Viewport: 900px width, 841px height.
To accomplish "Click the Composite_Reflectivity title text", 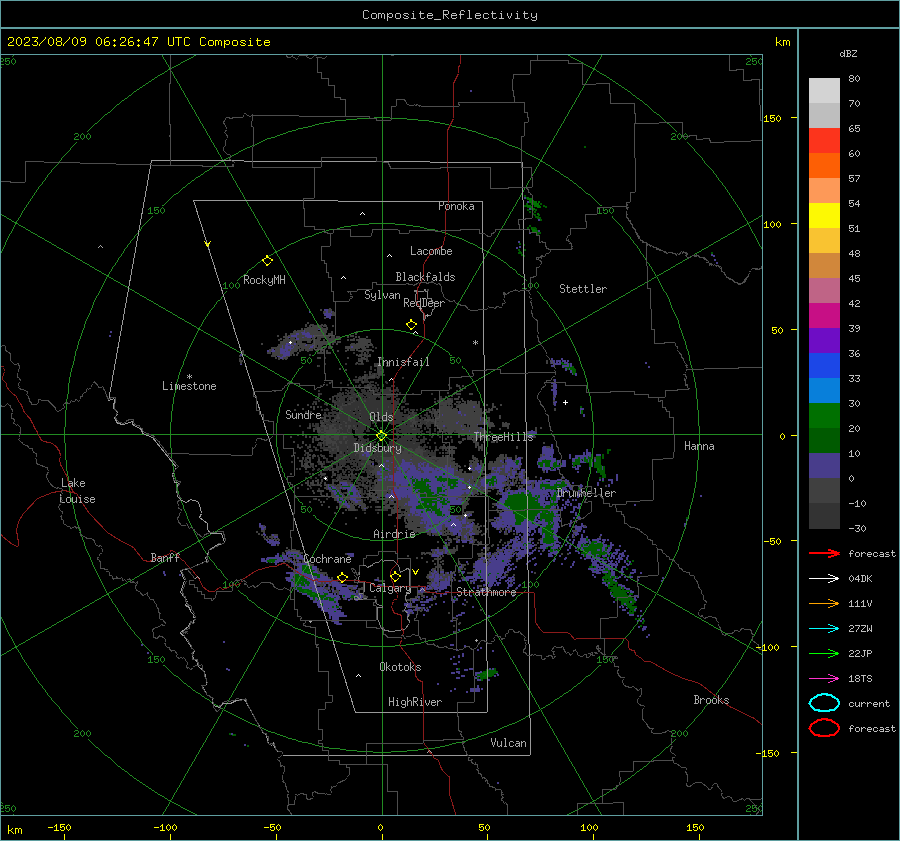I will (x=449, y=15).
